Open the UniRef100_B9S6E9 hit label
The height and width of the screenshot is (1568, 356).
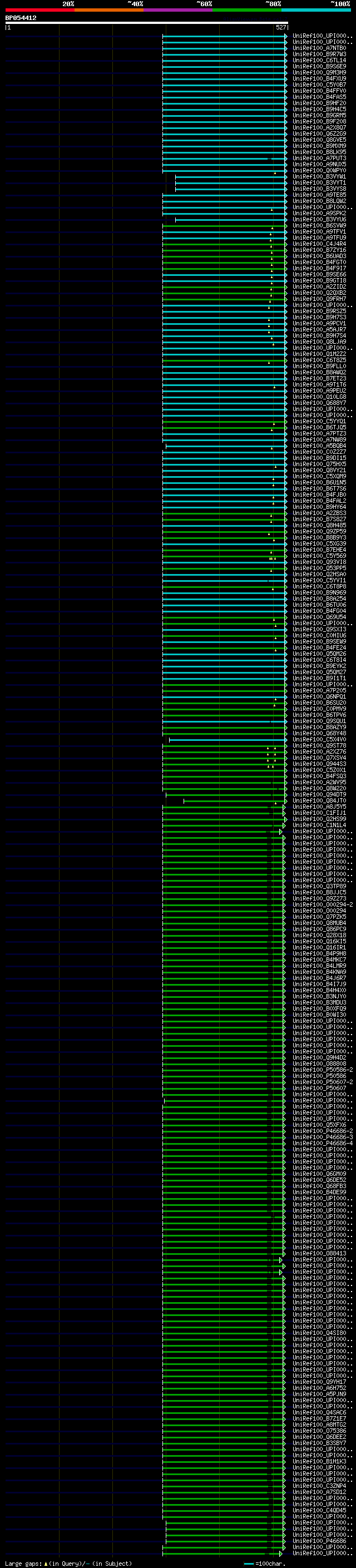pos(319,66)
